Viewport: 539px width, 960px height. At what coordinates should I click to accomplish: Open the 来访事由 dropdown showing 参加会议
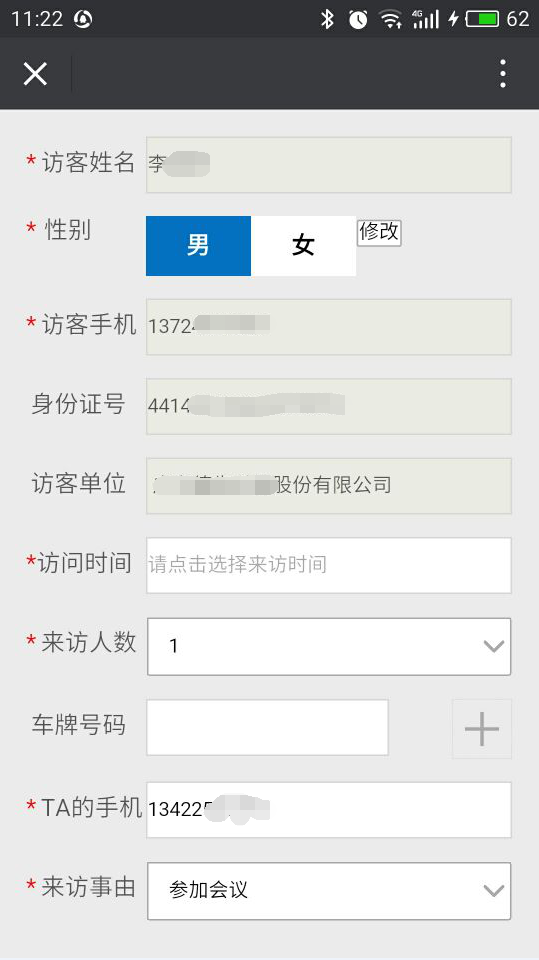[329, 891]
